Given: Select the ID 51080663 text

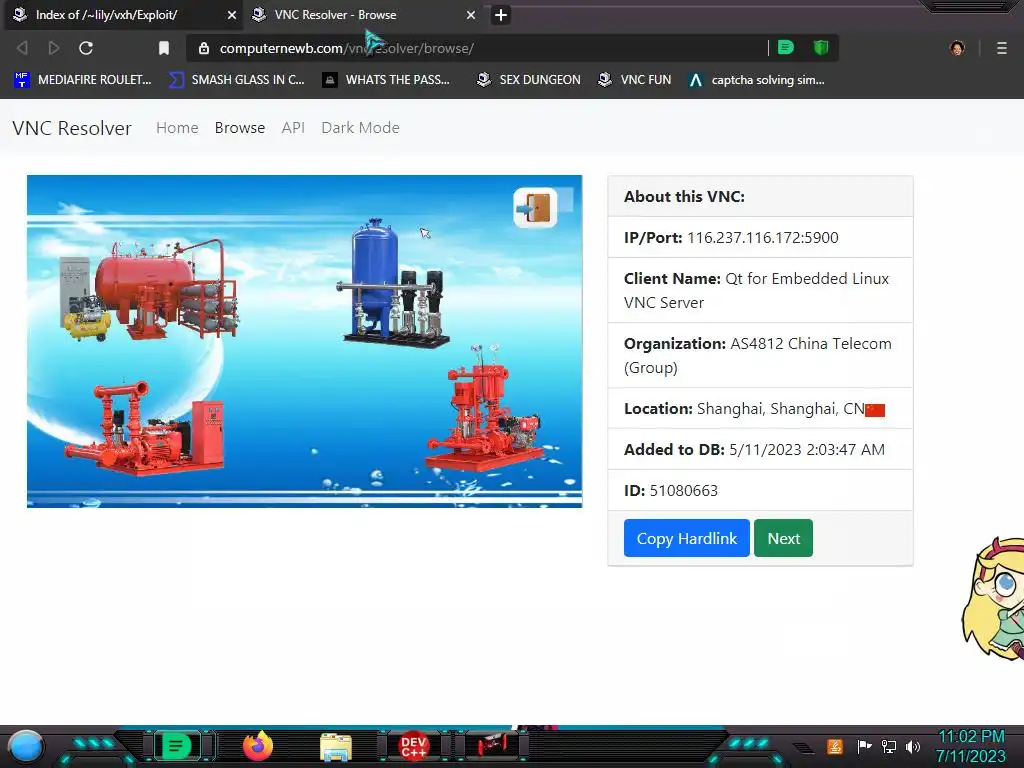Looking at the screenshot, I should tap(671, 490).
